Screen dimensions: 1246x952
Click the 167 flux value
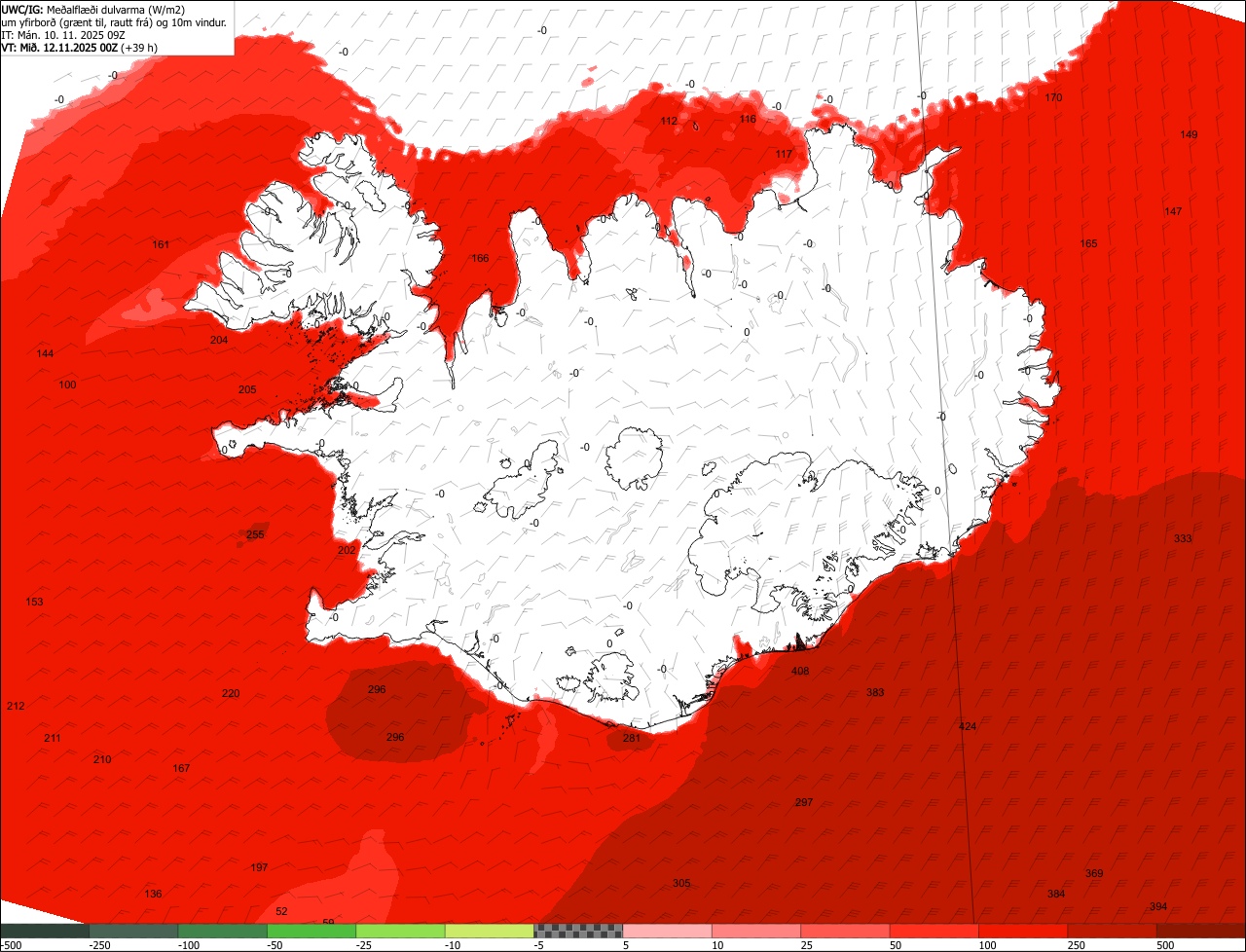[x=181, y=768]
